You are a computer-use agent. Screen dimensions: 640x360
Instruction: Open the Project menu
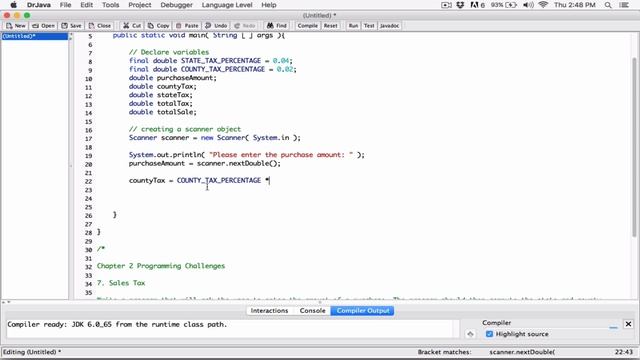click(x=140, y=5)
